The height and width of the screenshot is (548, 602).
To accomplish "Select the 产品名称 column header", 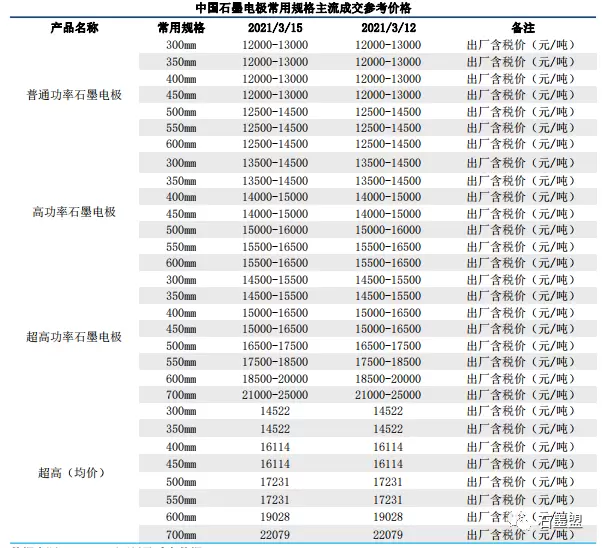I will (74, 28).
